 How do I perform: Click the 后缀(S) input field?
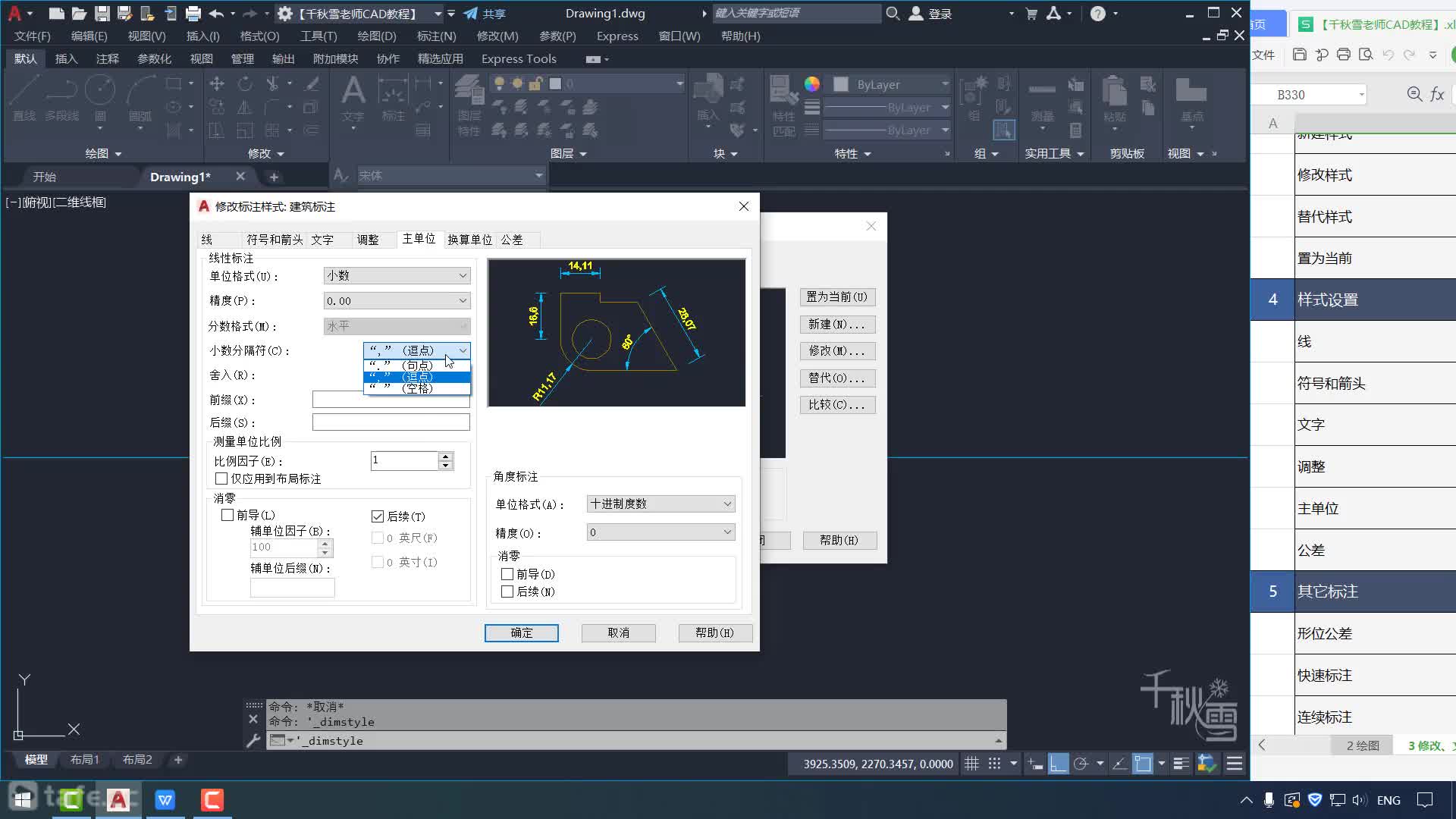[391, 422]
